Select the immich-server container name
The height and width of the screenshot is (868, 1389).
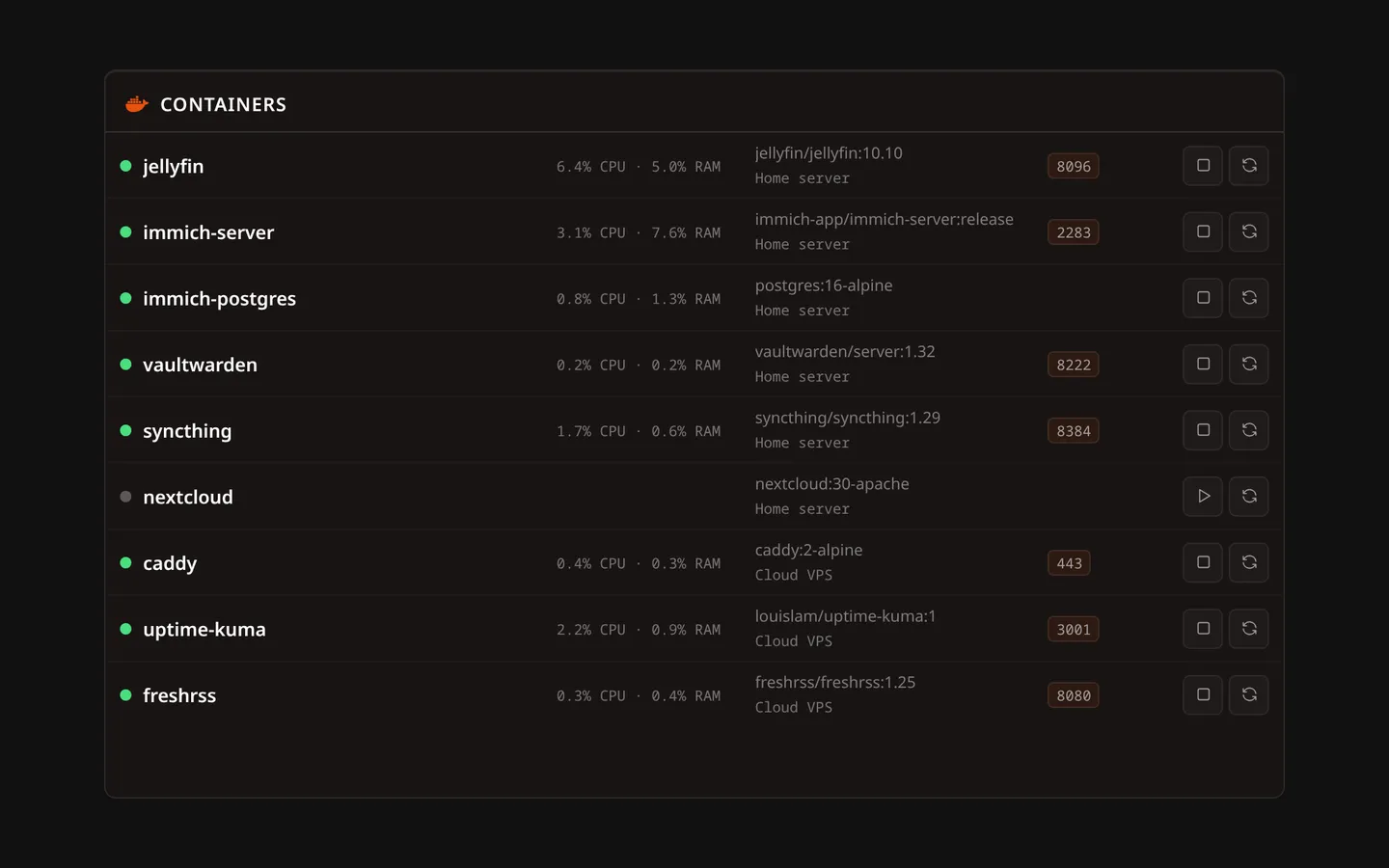click(208, 232)
